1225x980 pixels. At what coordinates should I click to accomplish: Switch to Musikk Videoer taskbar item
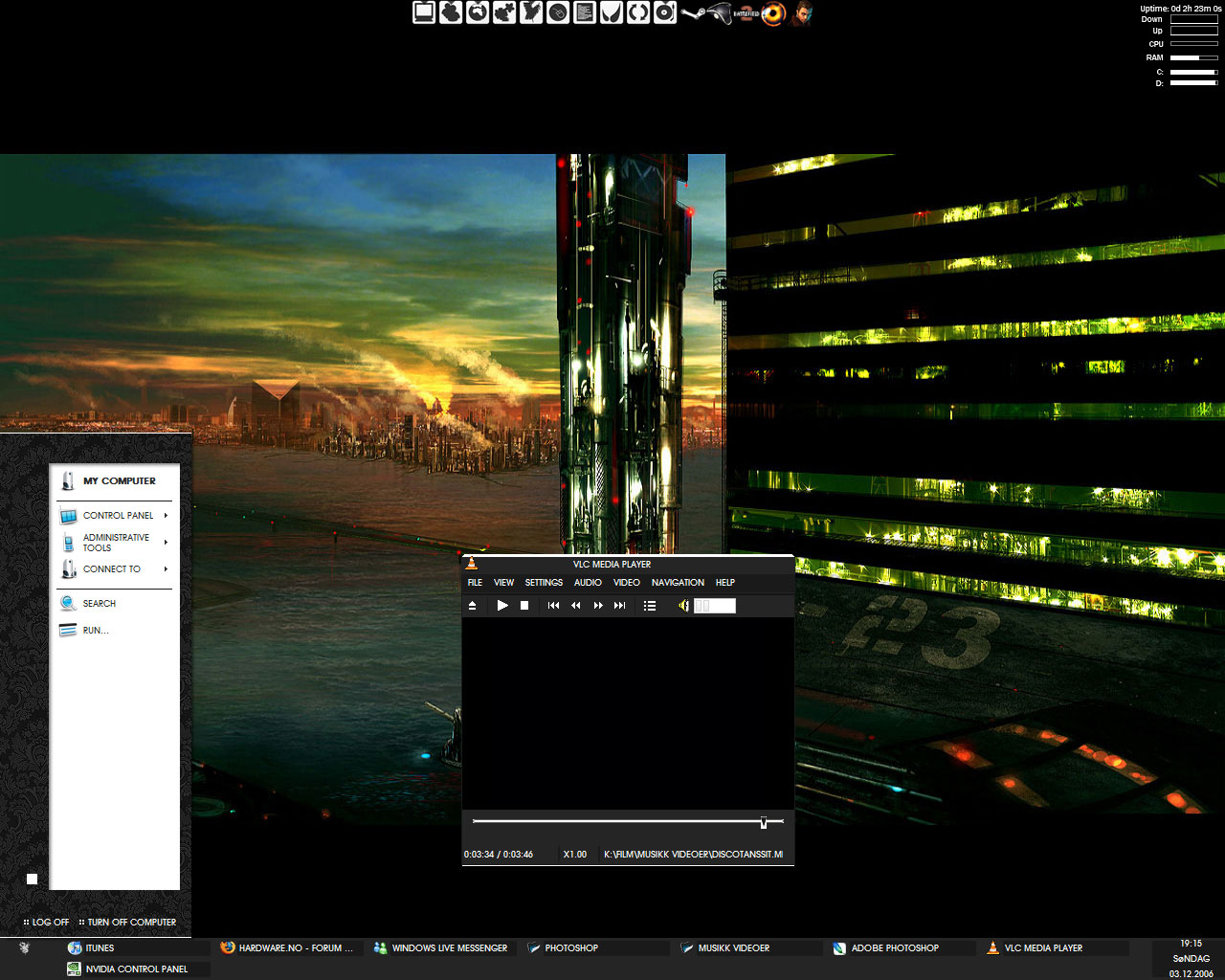click(749, 948)
